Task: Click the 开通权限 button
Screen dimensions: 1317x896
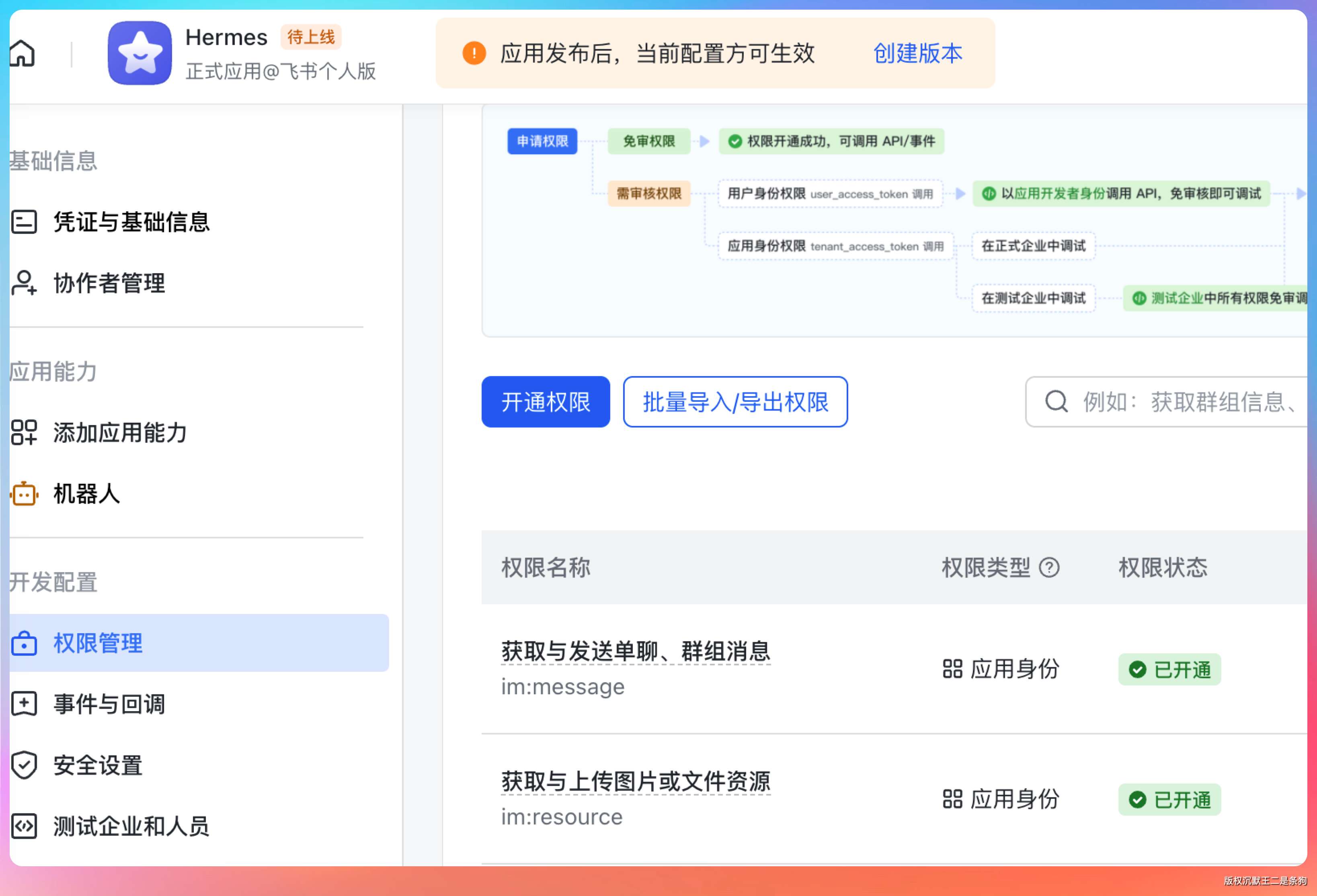Action: point(545,402)
